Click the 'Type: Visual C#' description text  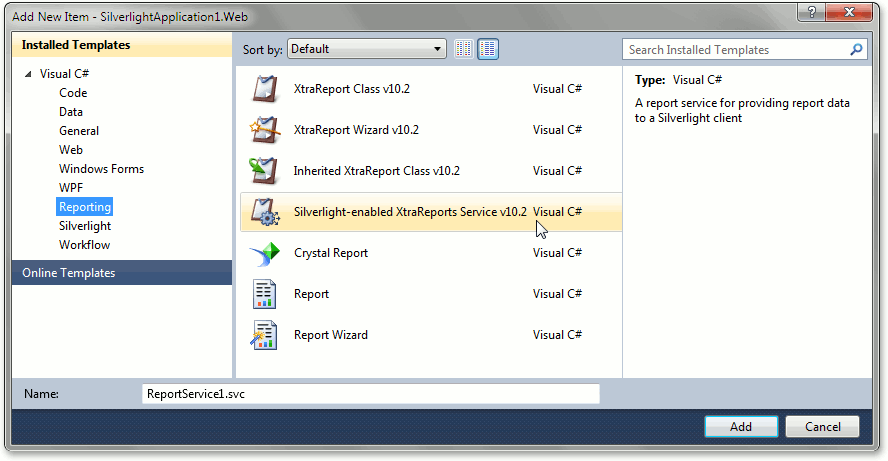tap(678, 80)
